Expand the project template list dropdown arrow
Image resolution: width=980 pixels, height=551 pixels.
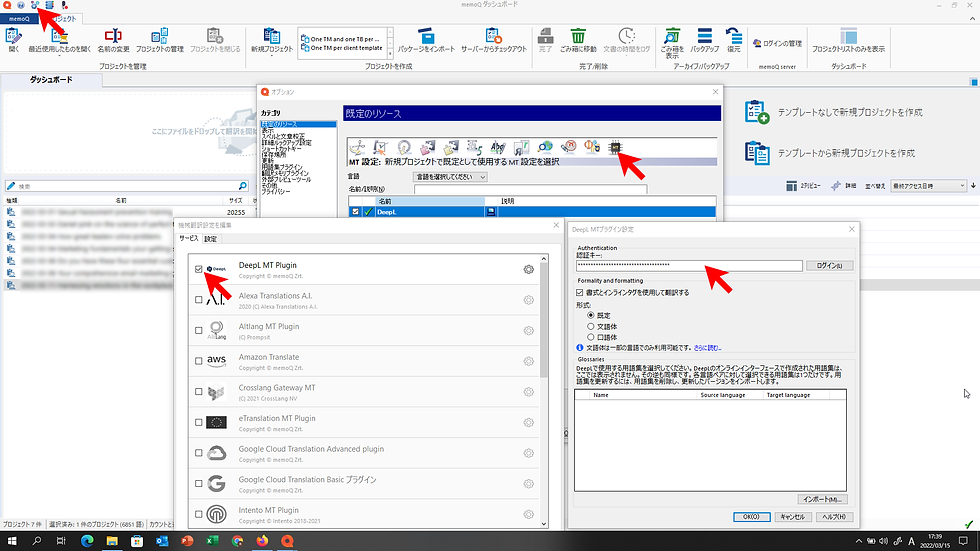point(390,55)
